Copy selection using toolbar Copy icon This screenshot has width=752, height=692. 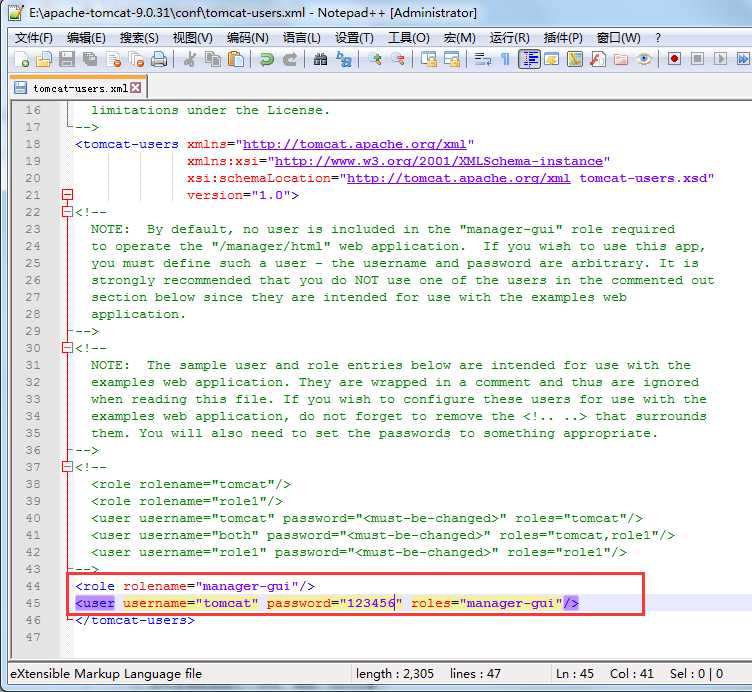(212, 59)
